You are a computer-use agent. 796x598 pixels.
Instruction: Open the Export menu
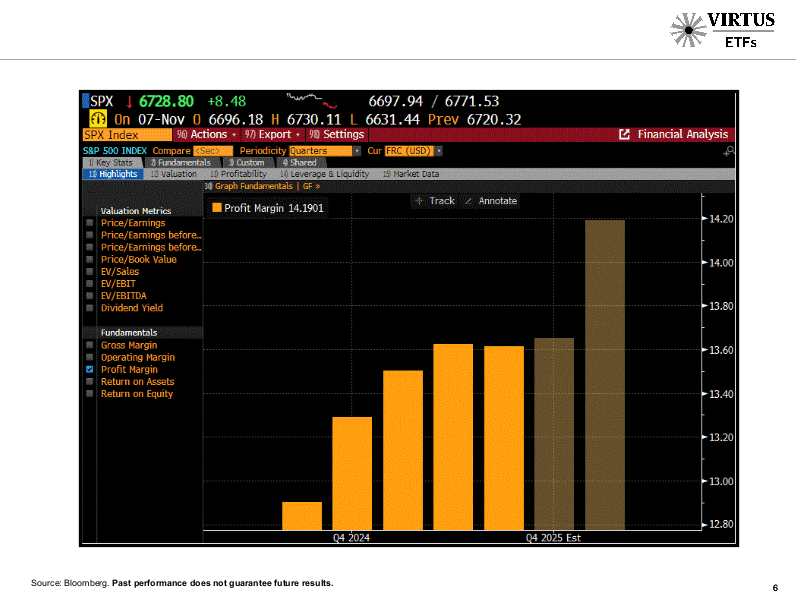point(272,135)
